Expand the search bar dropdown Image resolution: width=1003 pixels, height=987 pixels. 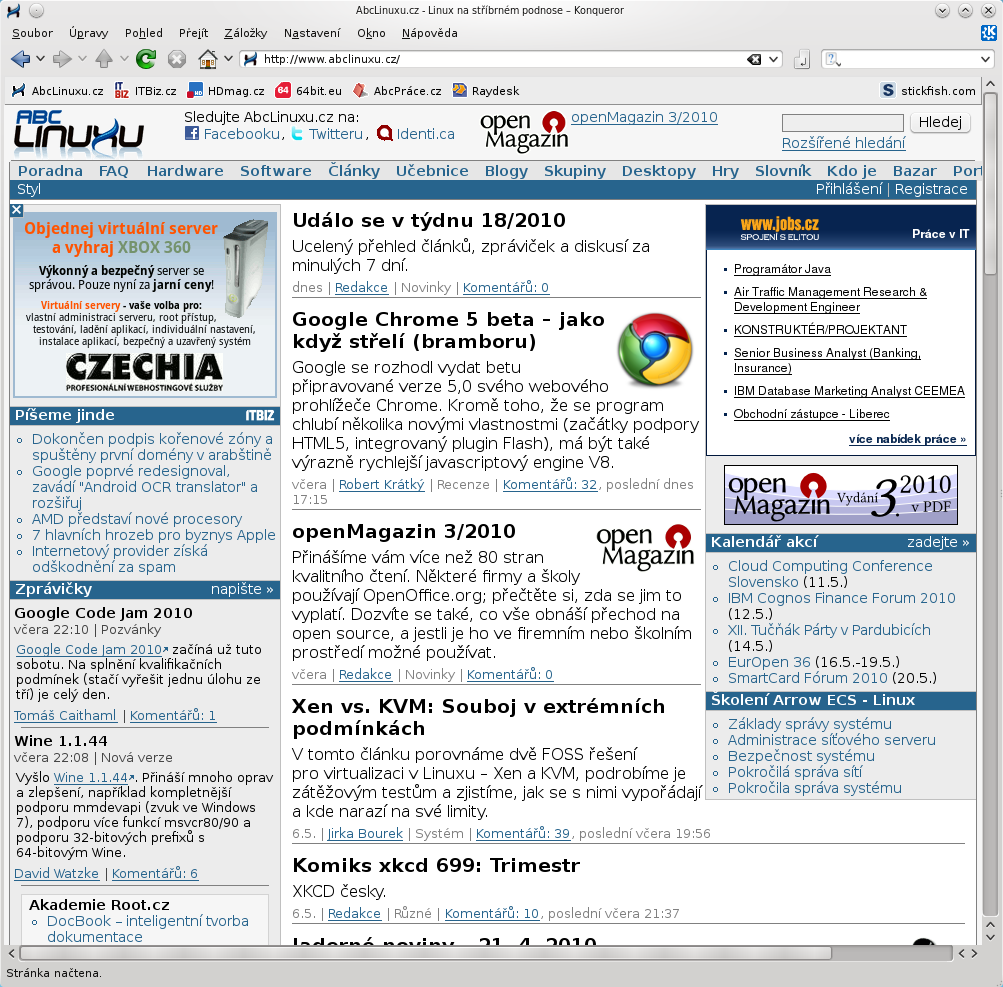(x=985, y=59)
